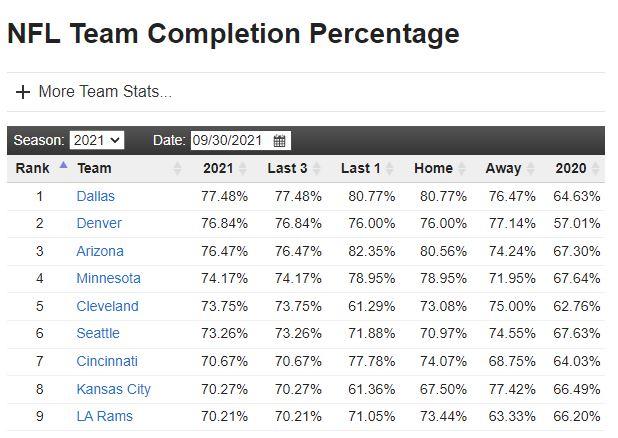Open the LA Rams team link
The width and height of the screenshot is (618, 438).
(x=104, y=416)
